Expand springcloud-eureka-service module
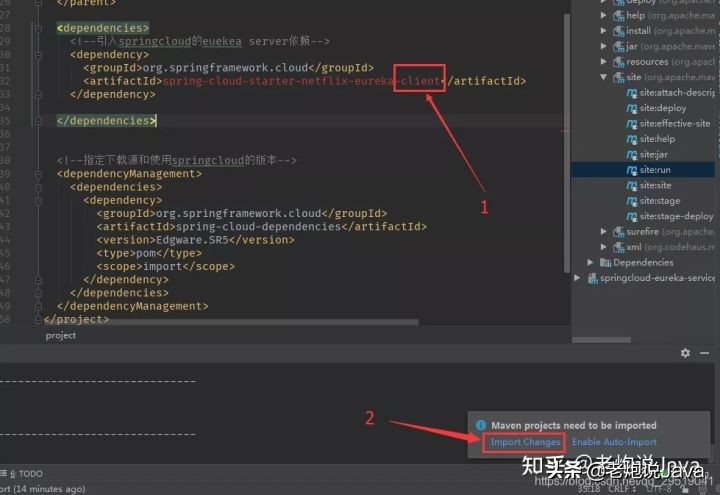 click(577, 278)
